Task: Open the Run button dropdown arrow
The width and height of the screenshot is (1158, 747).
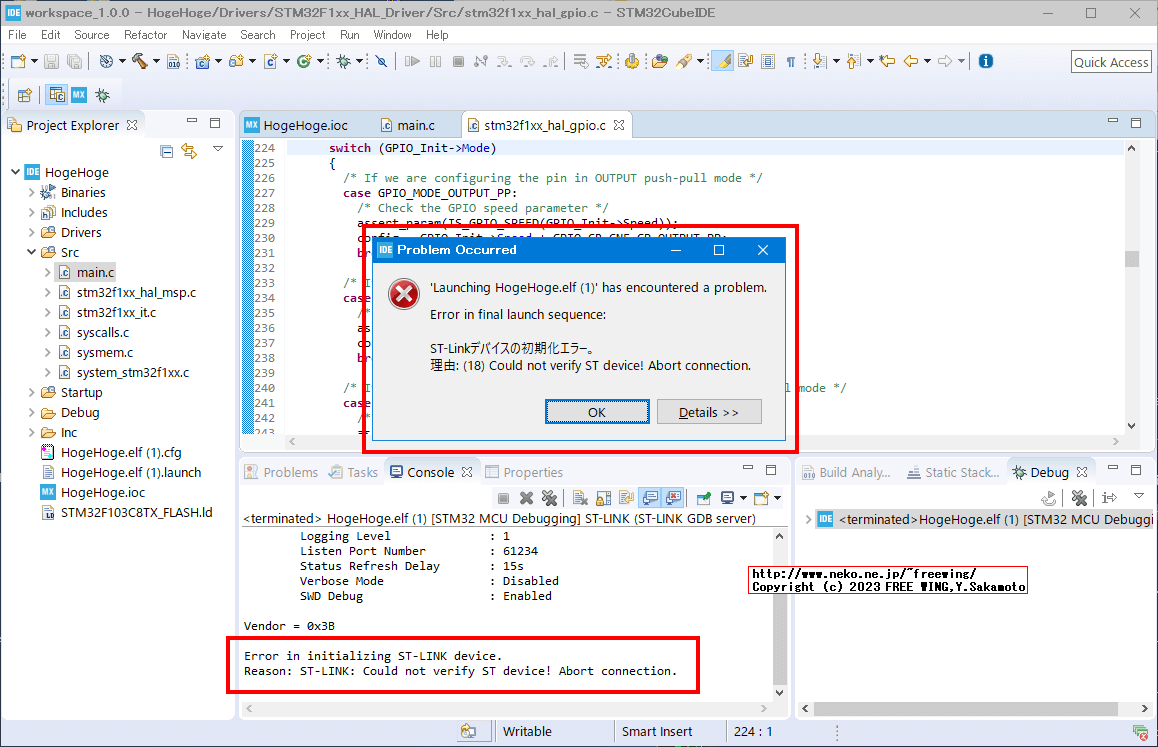Action: pyautogui.click(x=320, y=60)
